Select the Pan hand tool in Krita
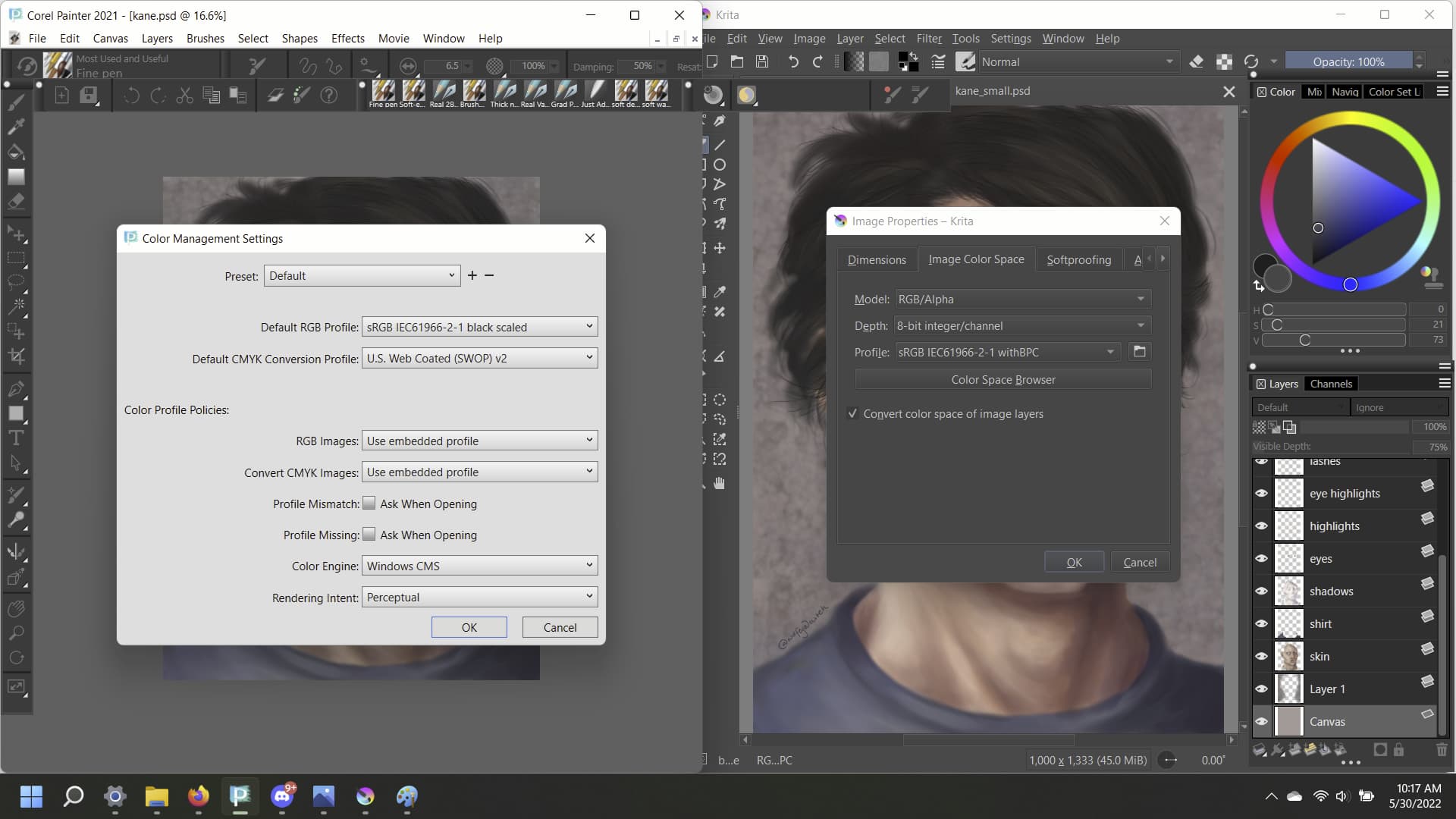 coord(719,483)
